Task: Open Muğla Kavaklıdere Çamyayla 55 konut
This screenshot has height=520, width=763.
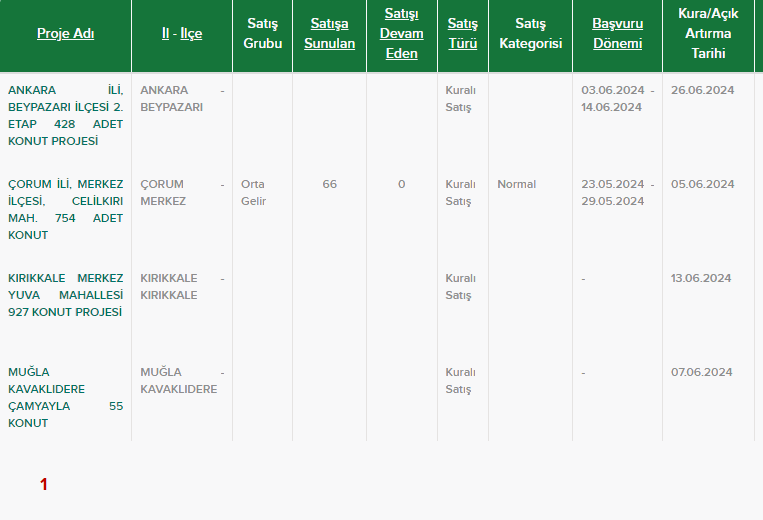Action: (65, 397)
